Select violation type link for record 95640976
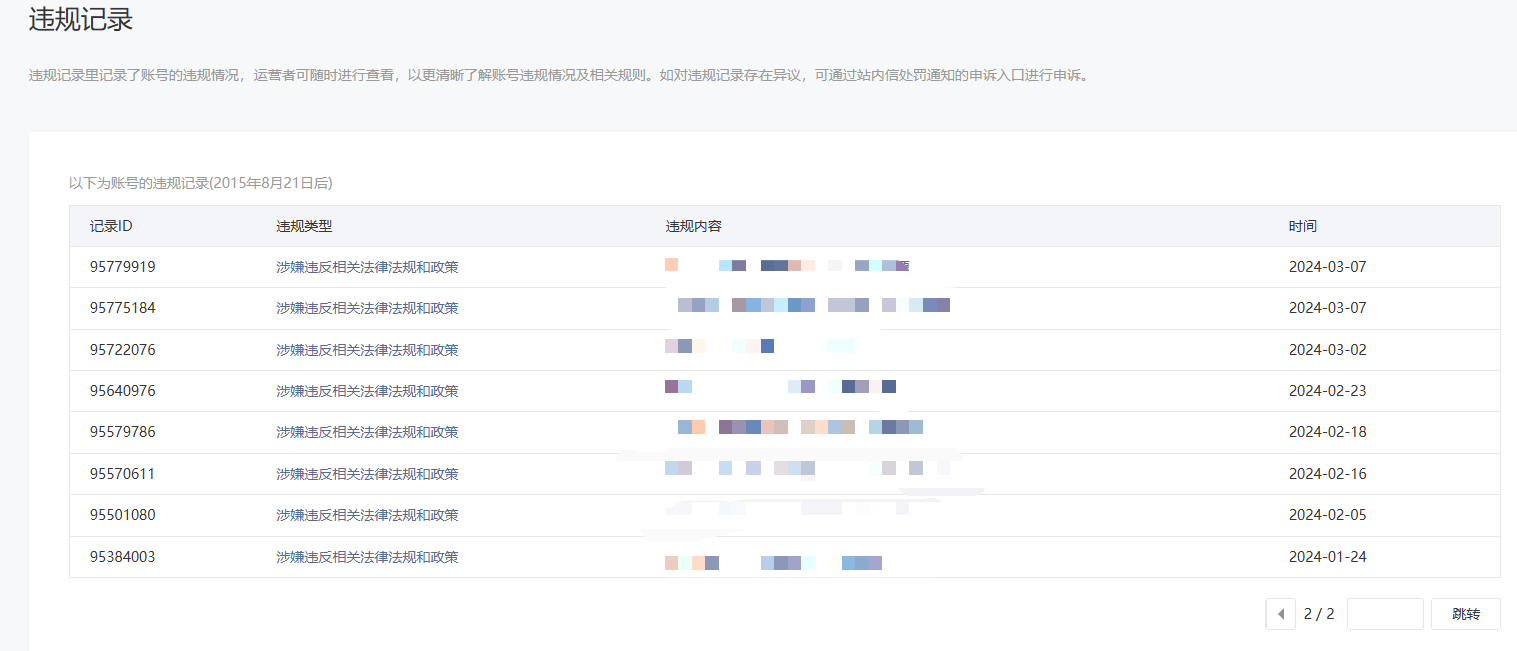1517x651 pixels. [x=367, y=391]
